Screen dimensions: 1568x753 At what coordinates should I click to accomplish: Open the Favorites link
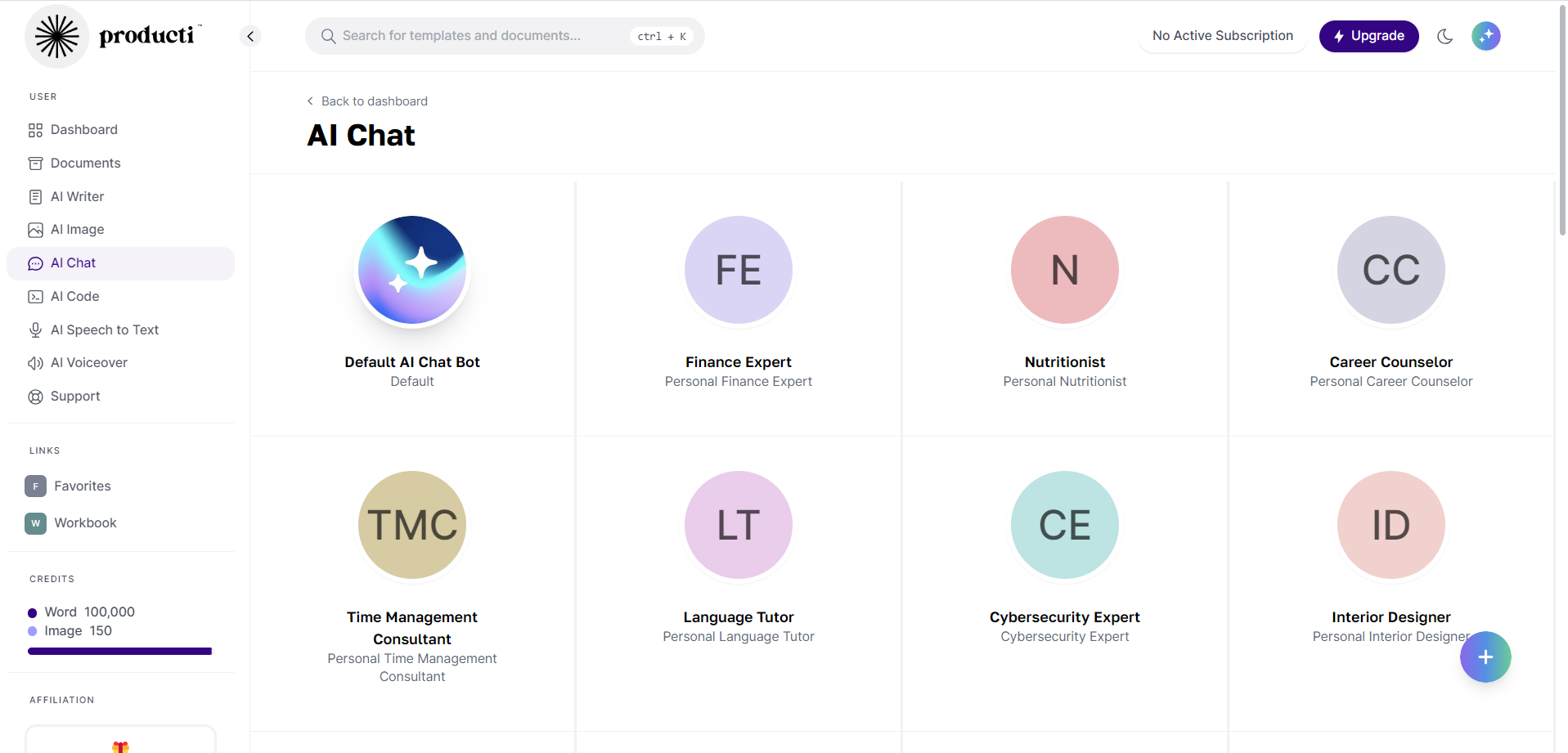[82, 486]
